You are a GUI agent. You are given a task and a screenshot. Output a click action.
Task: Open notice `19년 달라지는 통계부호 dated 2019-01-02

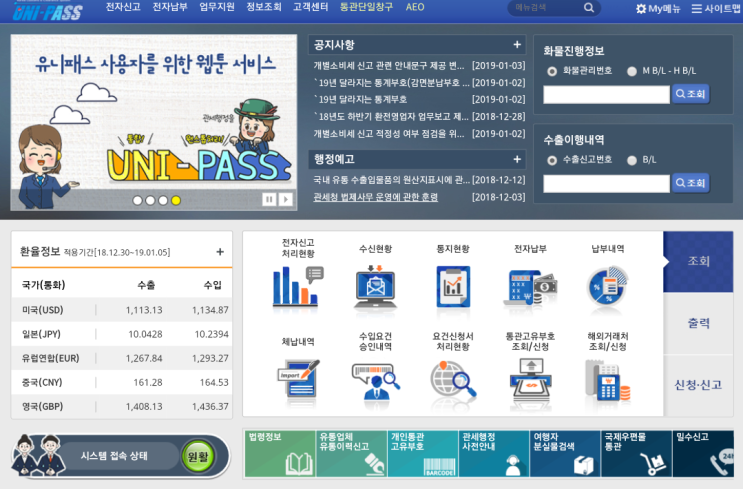pos(360,100)
